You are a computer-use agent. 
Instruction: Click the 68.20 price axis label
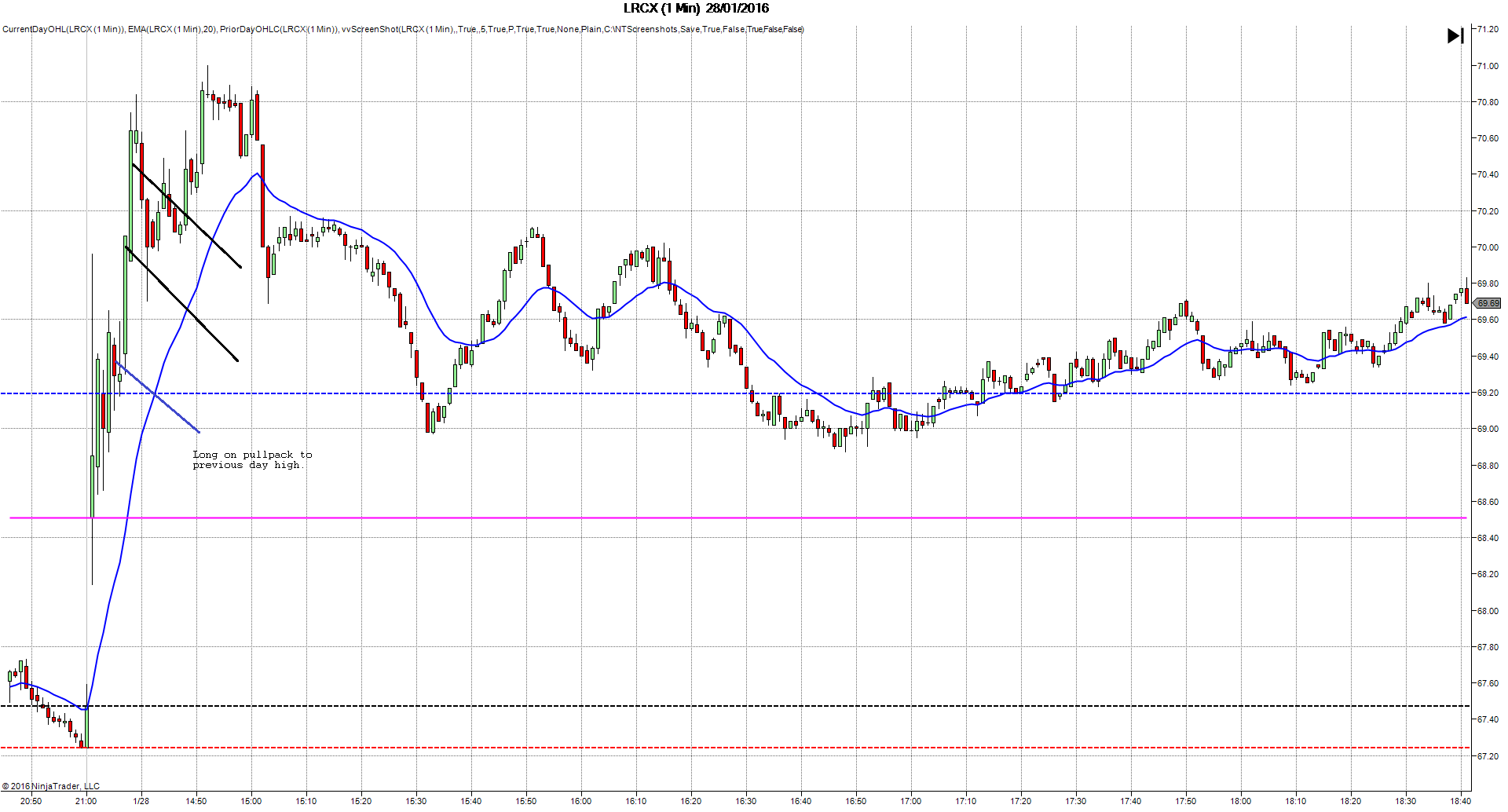(1488, 574)
